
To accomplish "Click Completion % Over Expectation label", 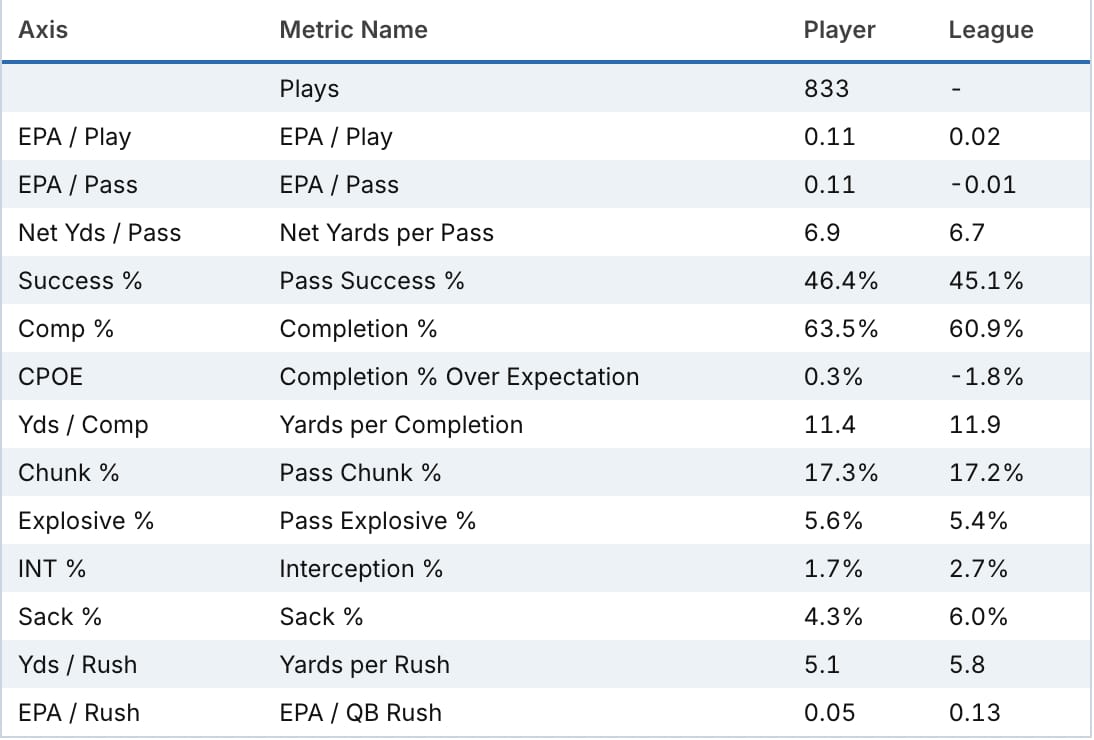I will point(459,377).
